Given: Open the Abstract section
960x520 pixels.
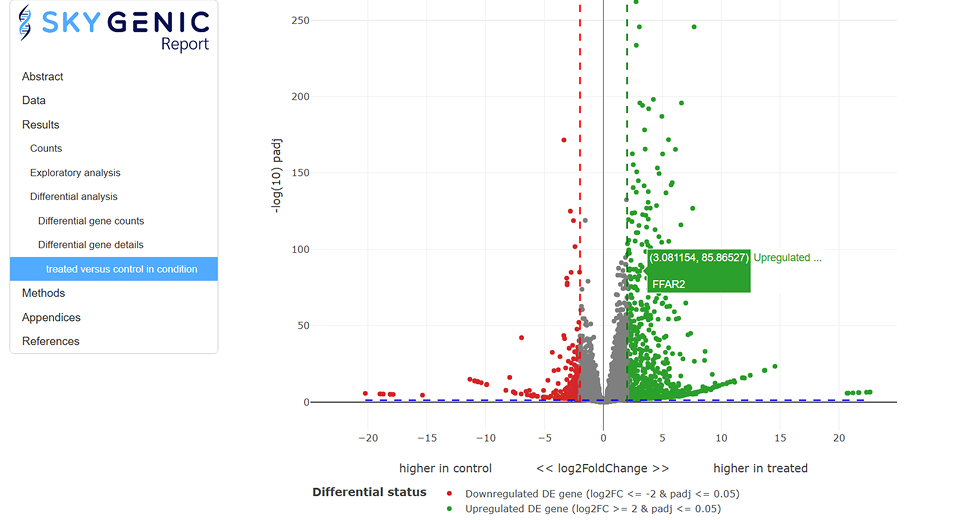Looking at the screenshot, I should tap(43, 77).
